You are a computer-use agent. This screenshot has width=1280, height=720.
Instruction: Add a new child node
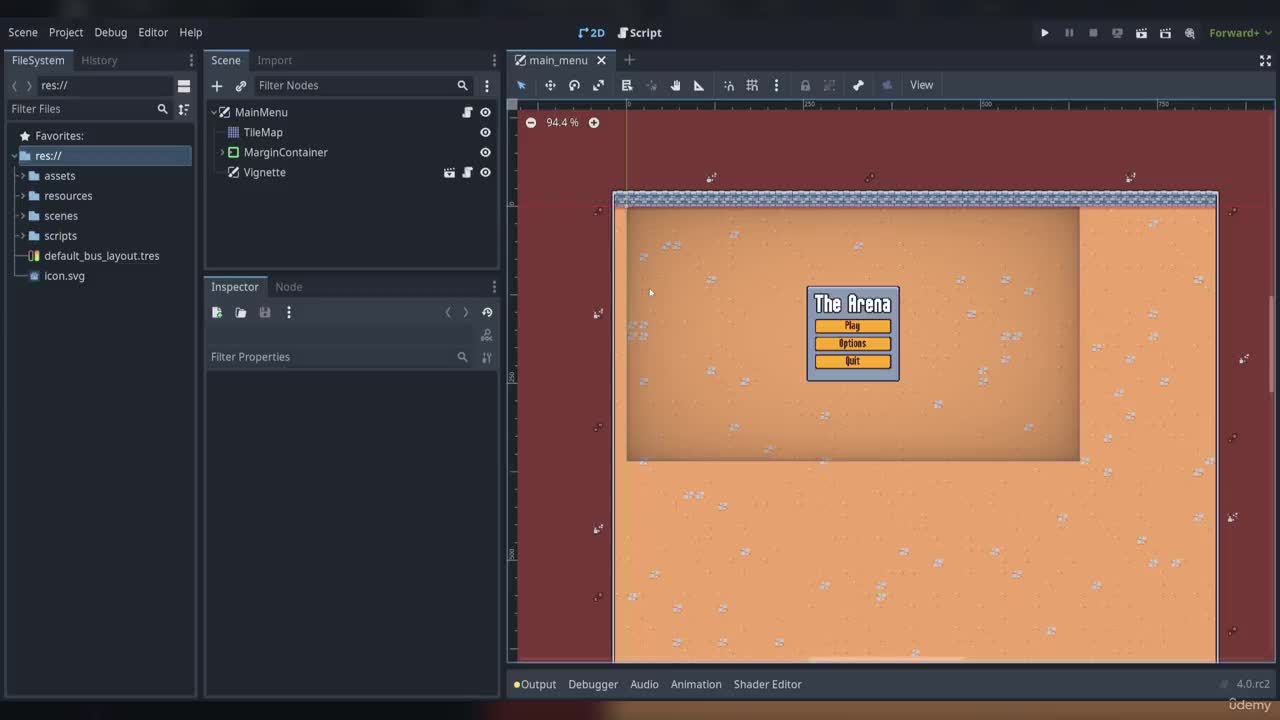pyautogui.click(x=217, y=86)
